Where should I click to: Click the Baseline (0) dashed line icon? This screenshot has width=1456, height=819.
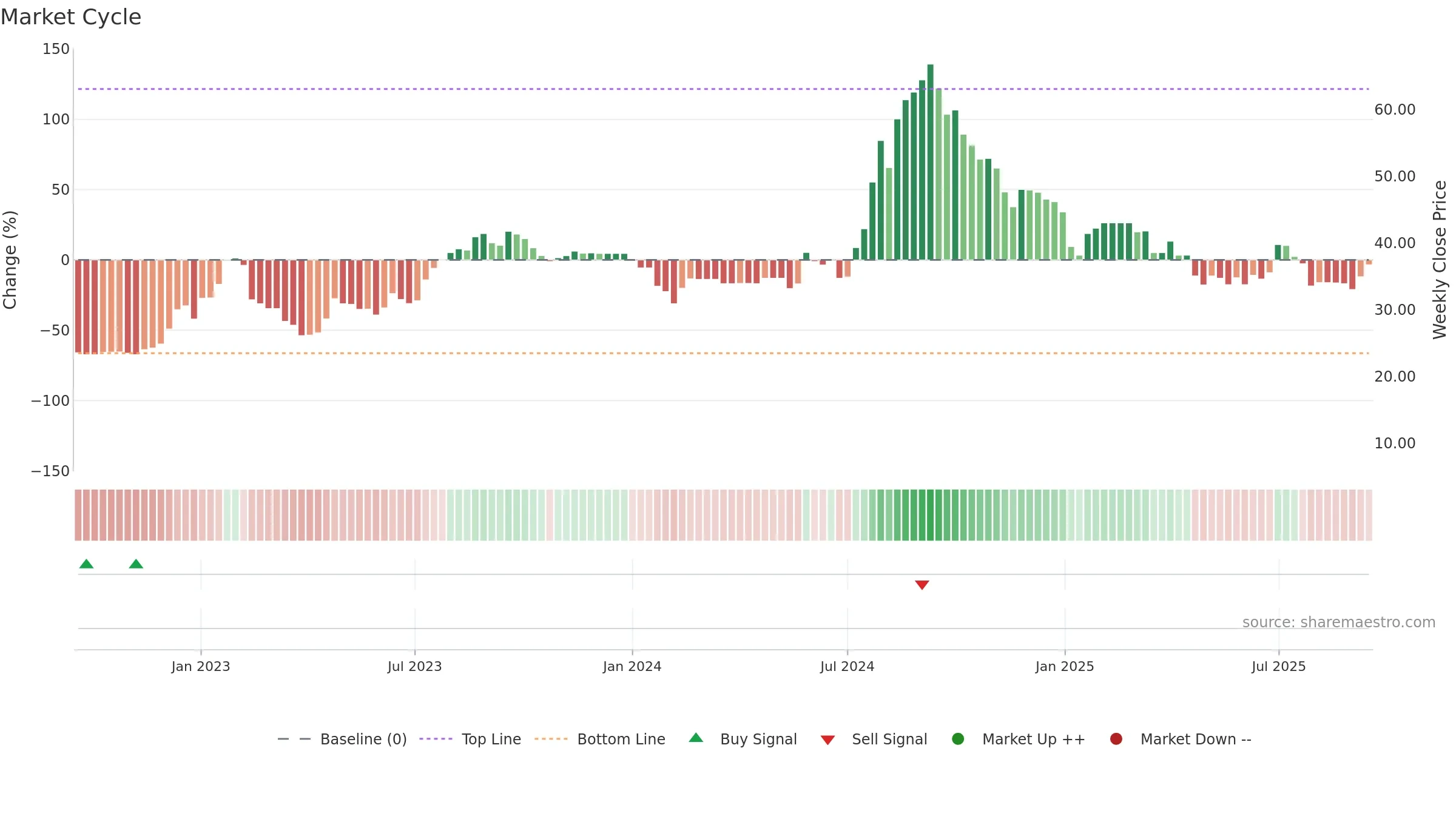point(294,739)
